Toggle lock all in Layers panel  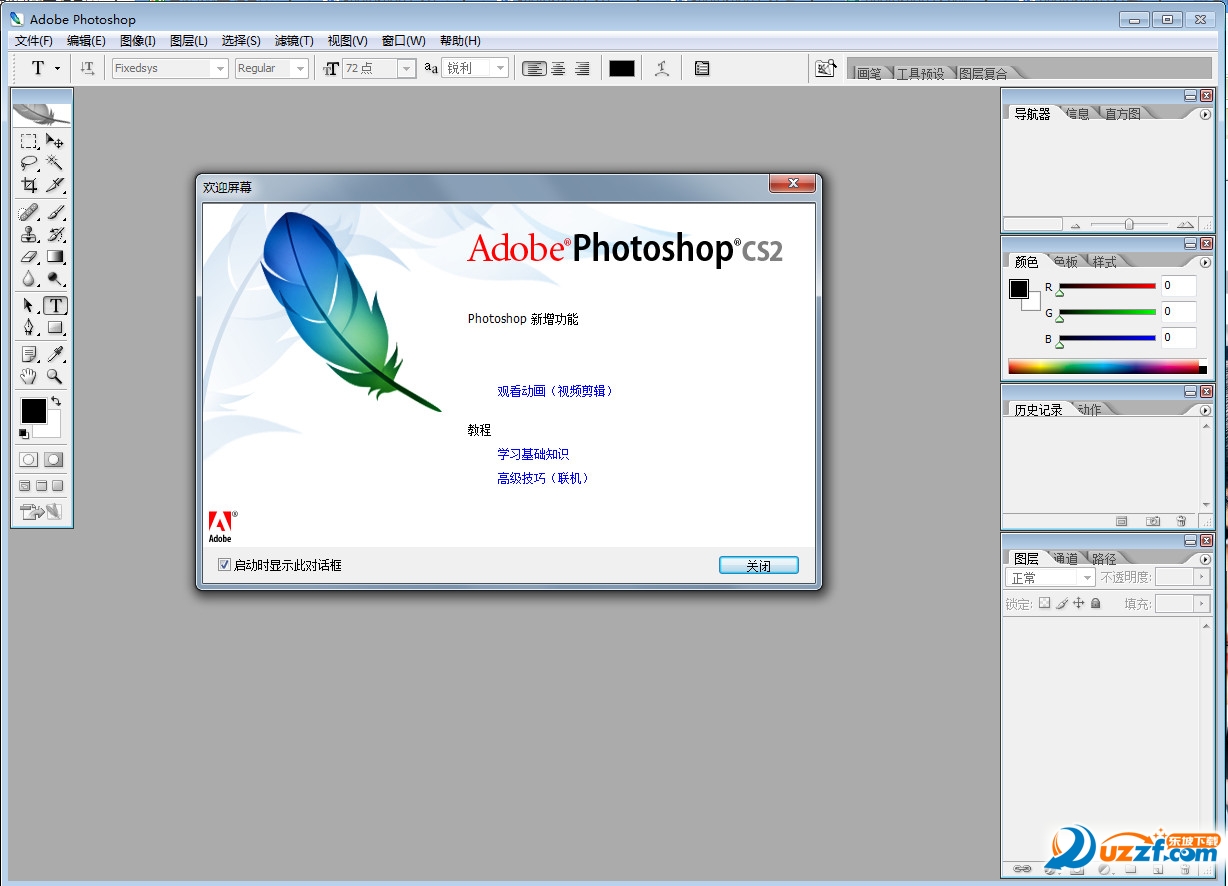pyautogui.click(x=1095, y=603)
